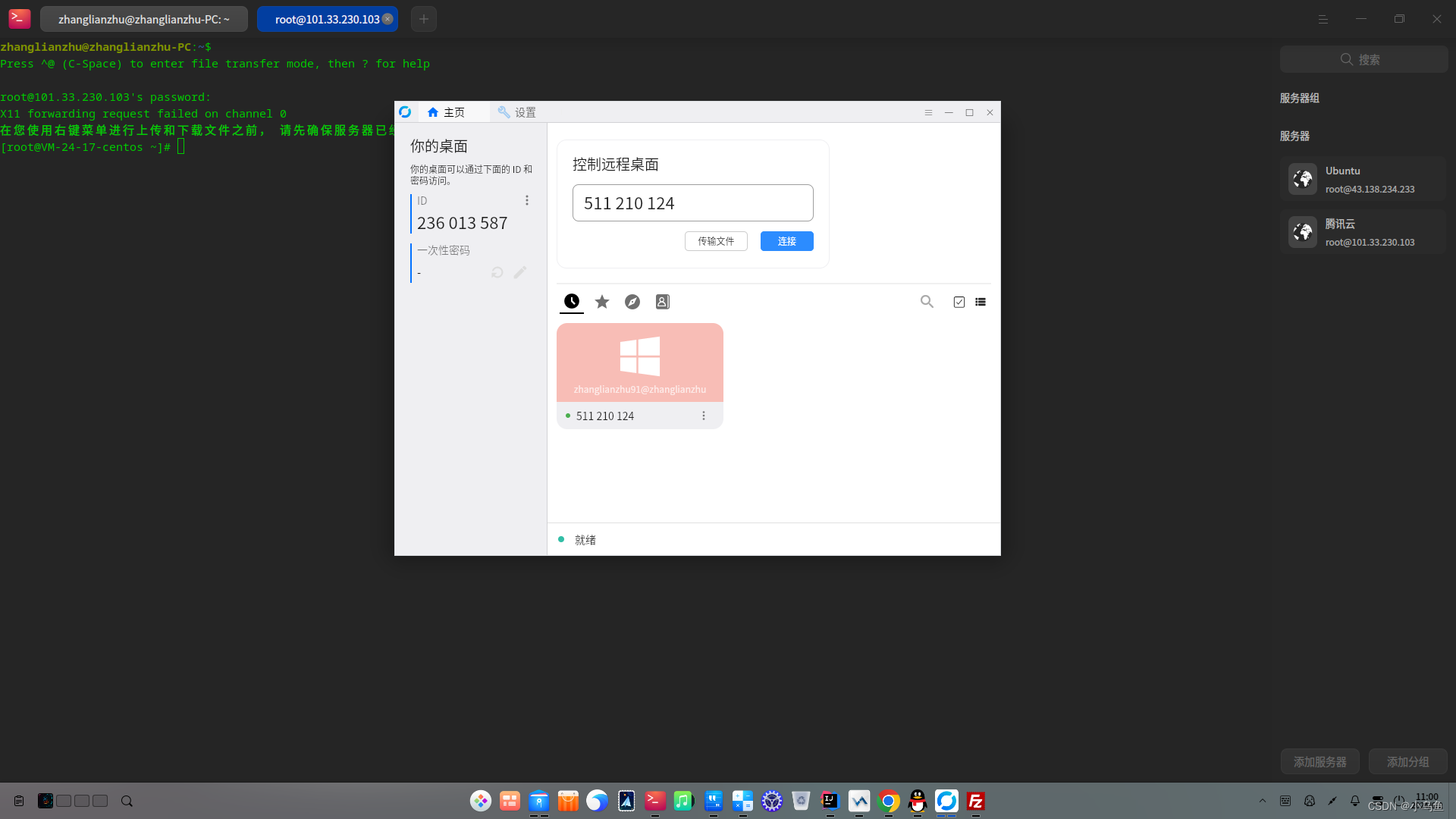Viewport: 1456px width, 819px height.
Task: Click the 传输文件 transfer file button
Action: click(716, 241)
